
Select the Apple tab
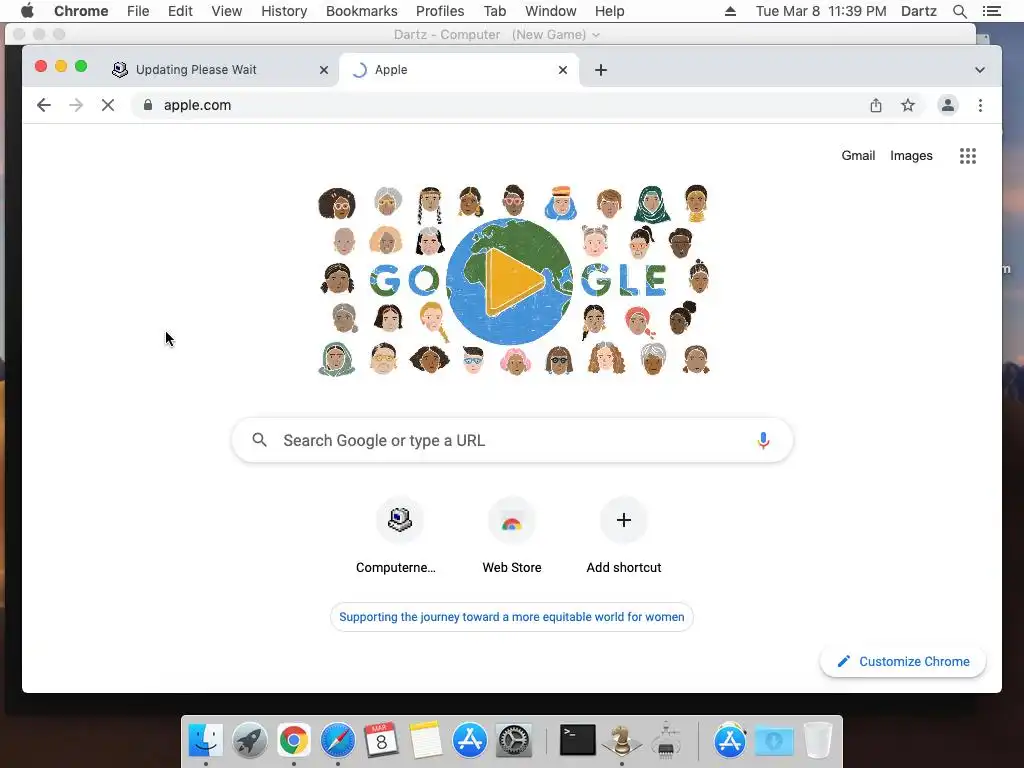(x=459, y=70)
